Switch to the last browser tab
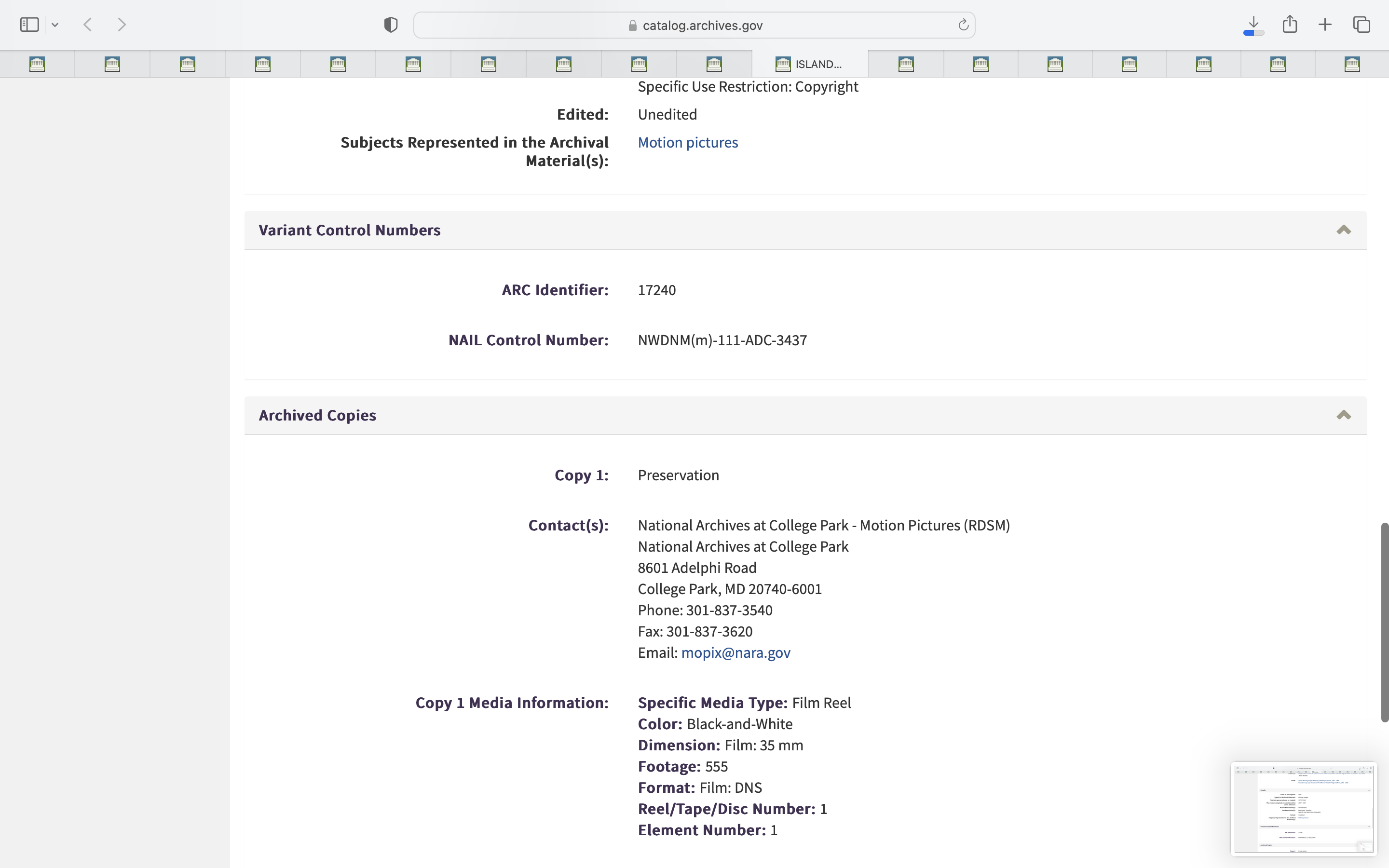 (1352, 64)
